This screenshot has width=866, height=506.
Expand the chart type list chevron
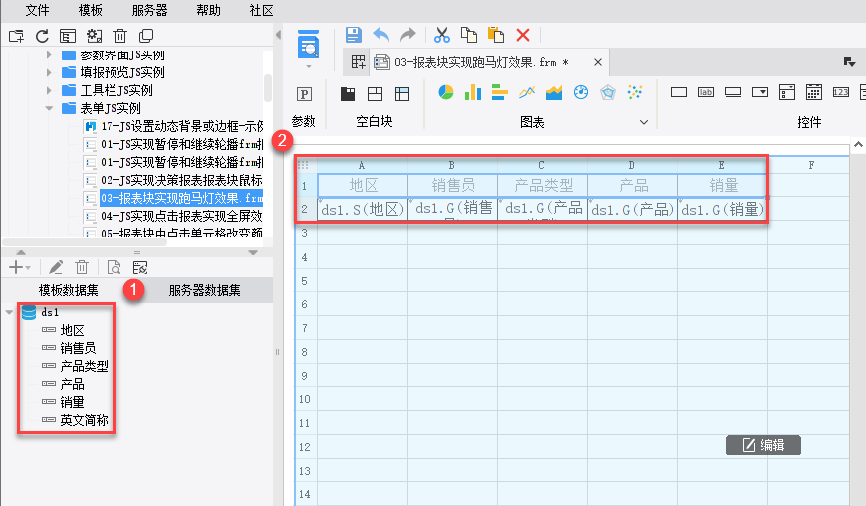point(644,122)
